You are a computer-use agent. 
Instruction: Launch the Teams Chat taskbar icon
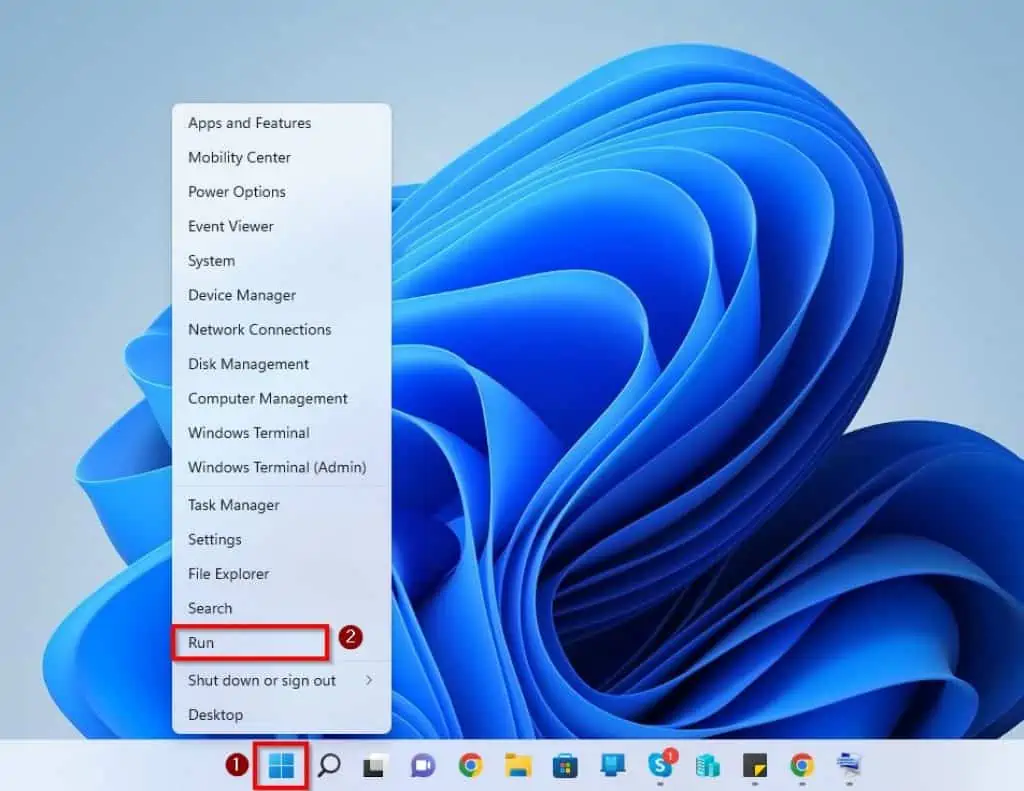[x=422, y=766]
